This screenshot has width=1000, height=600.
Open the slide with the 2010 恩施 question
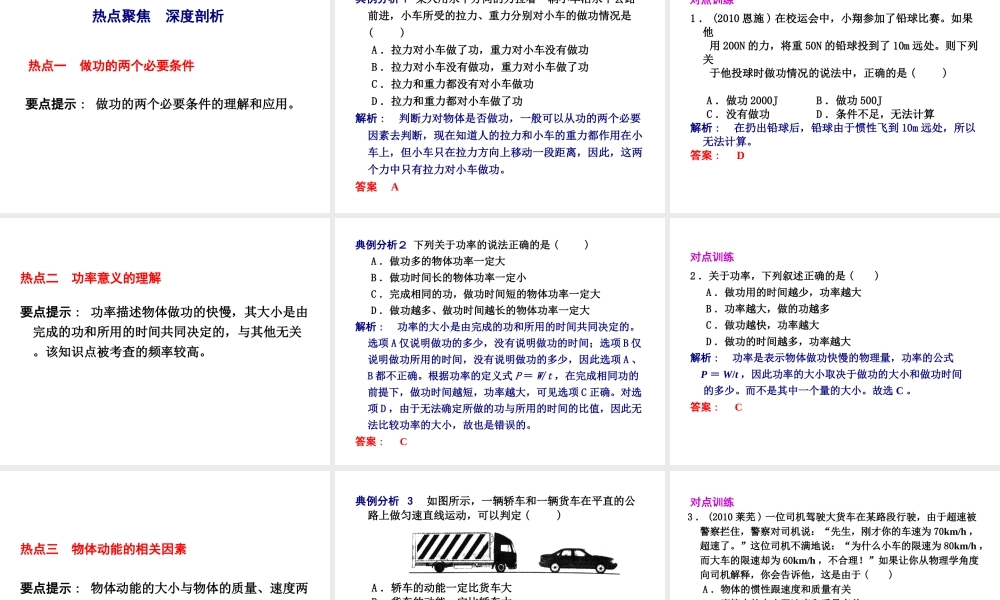coord(835,106)
